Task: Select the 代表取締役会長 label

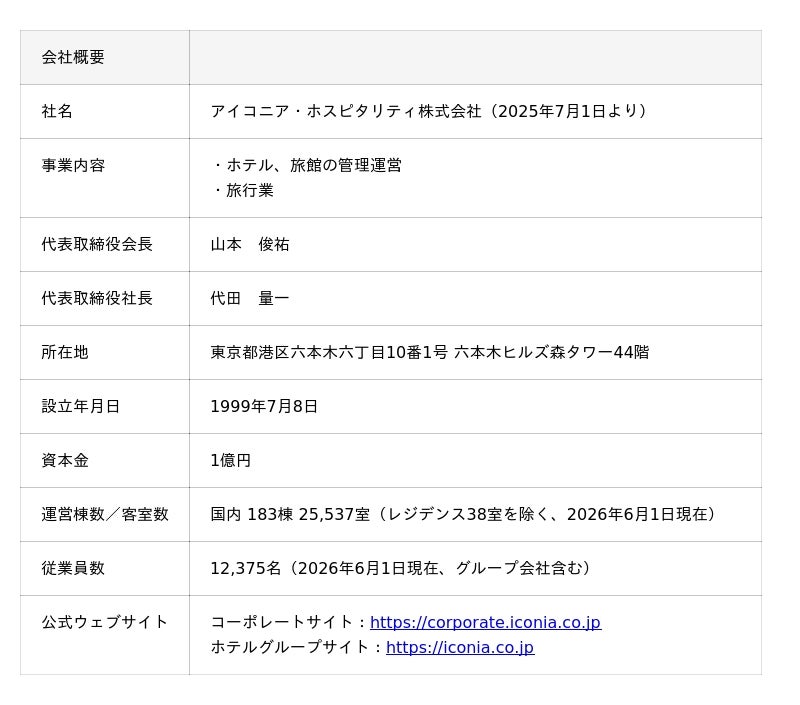Action: tap(97, 244)
